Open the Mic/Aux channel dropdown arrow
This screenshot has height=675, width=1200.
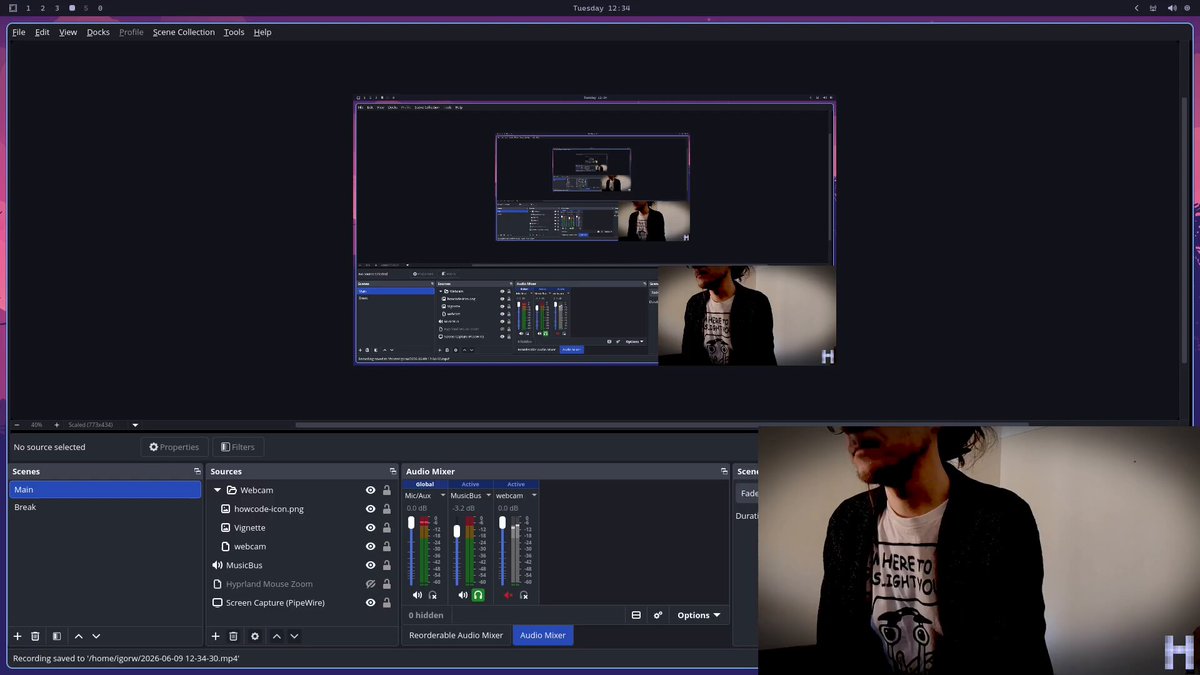tap(443, 495)
